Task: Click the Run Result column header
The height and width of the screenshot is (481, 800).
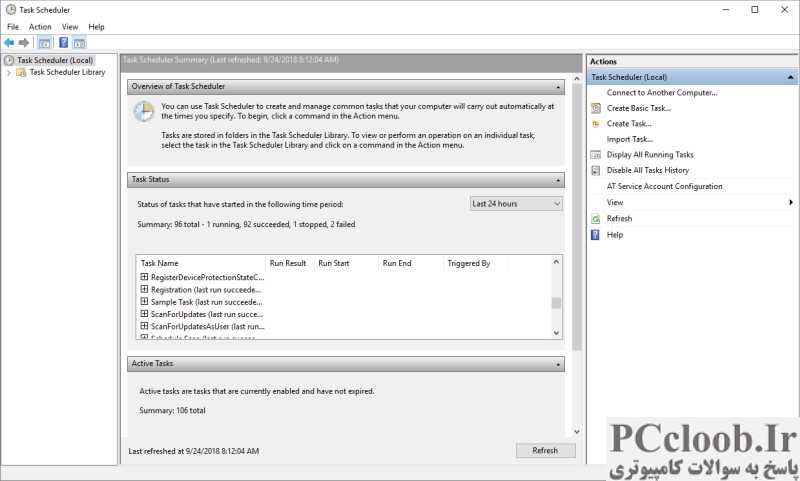Action: [289, 263]
